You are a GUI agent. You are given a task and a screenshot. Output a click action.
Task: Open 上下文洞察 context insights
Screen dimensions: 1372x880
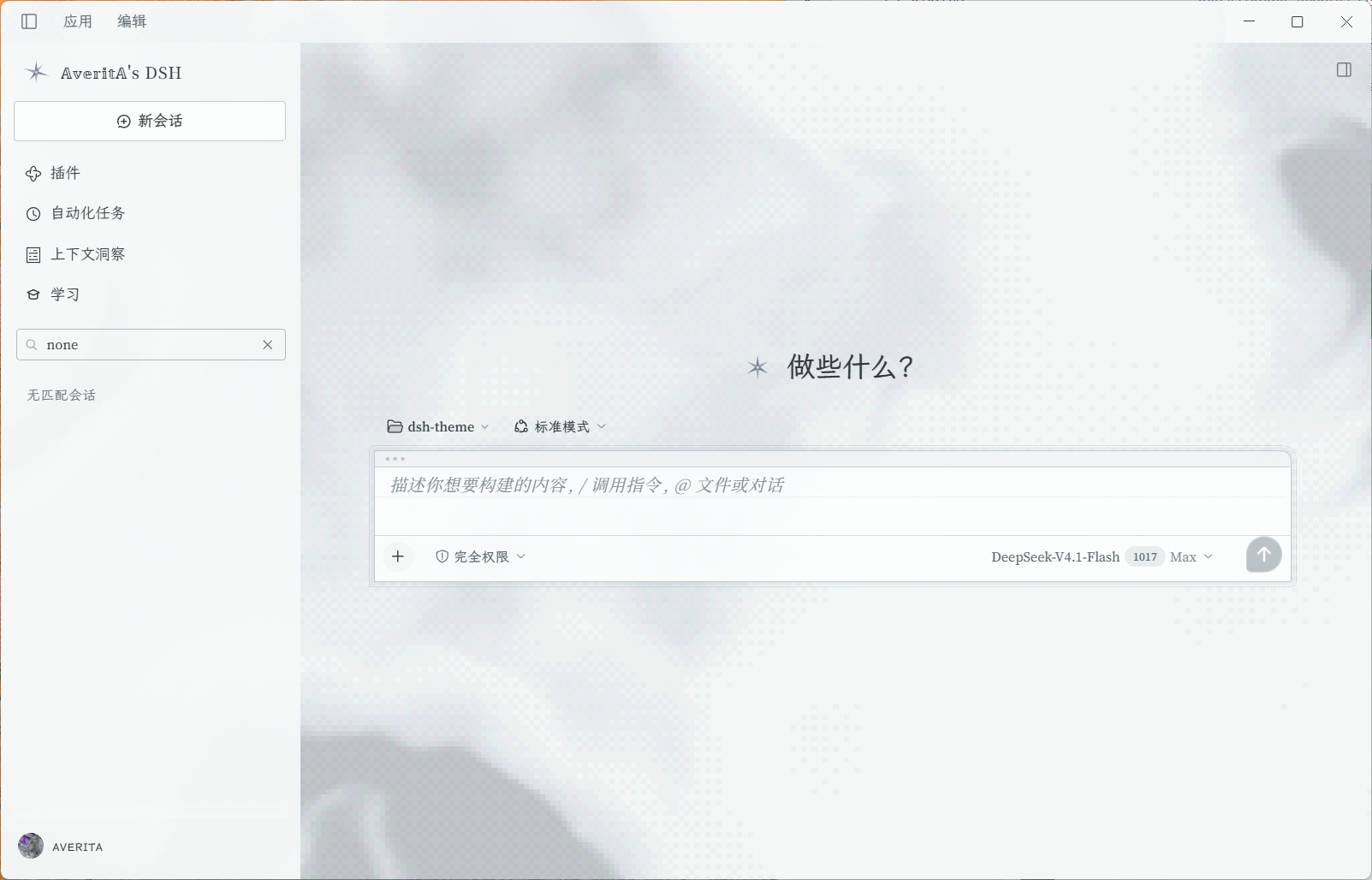75,254
